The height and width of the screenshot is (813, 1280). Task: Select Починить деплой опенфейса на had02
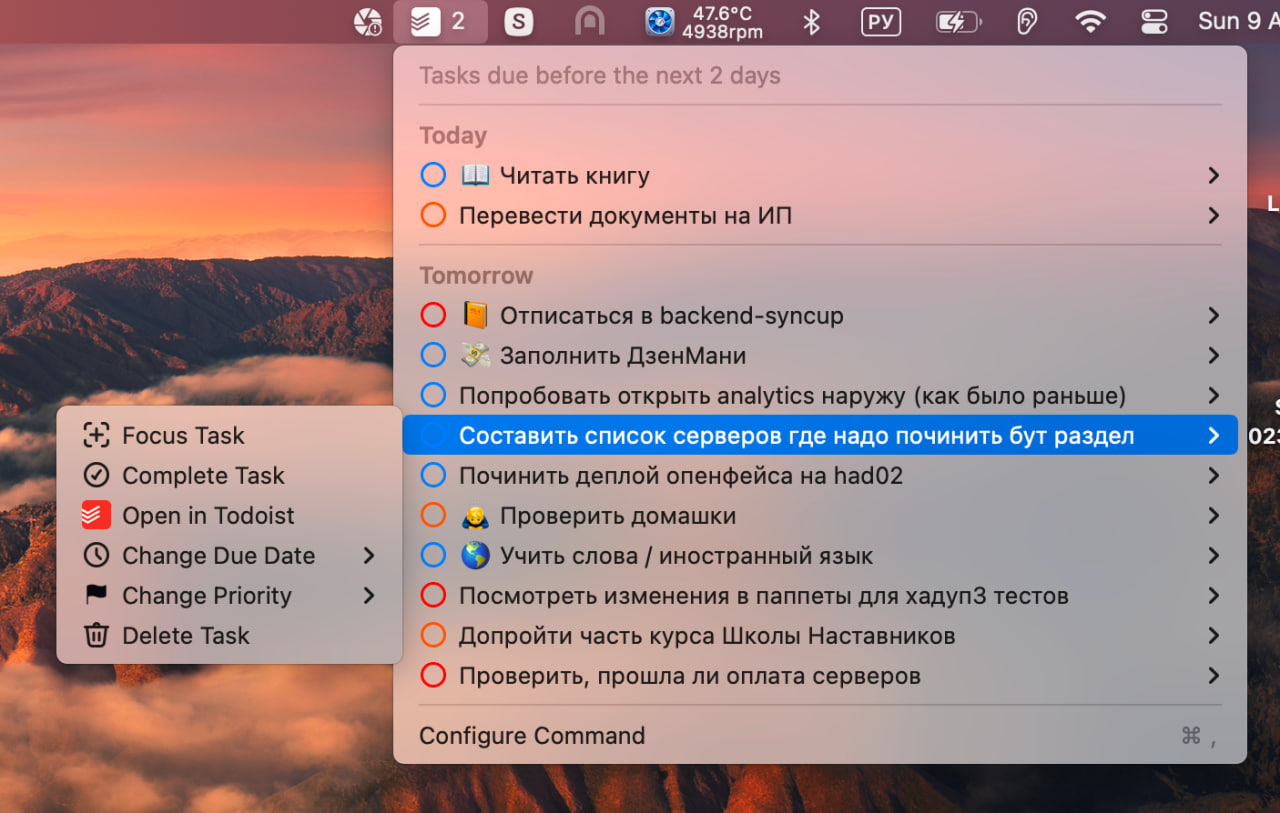click(680, 476)
